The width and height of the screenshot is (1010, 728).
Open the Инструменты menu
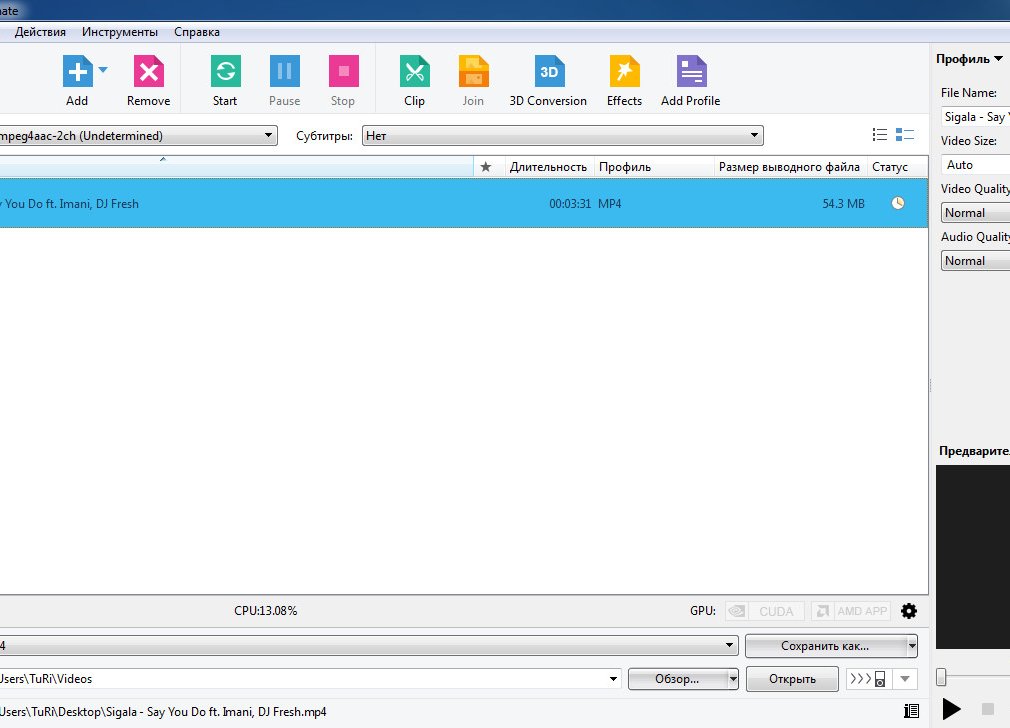(x=120, y=32)
